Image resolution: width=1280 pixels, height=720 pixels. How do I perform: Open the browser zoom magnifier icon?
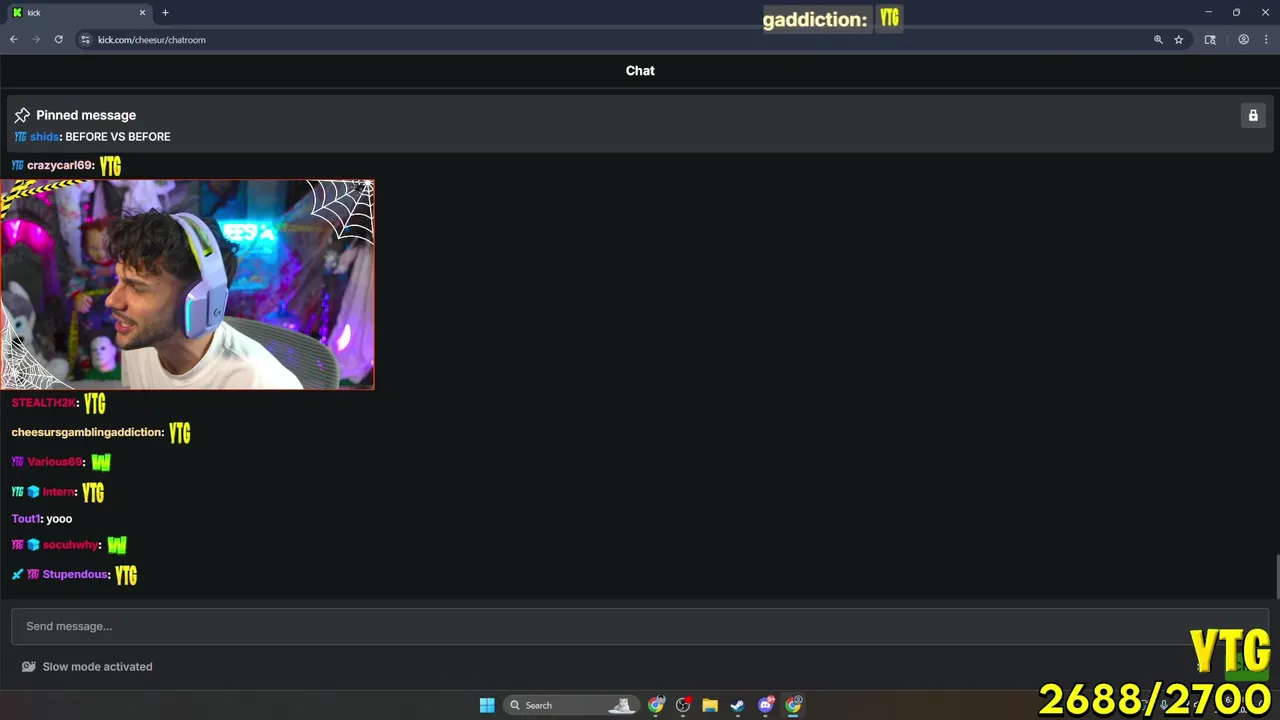pos(1158,39)
